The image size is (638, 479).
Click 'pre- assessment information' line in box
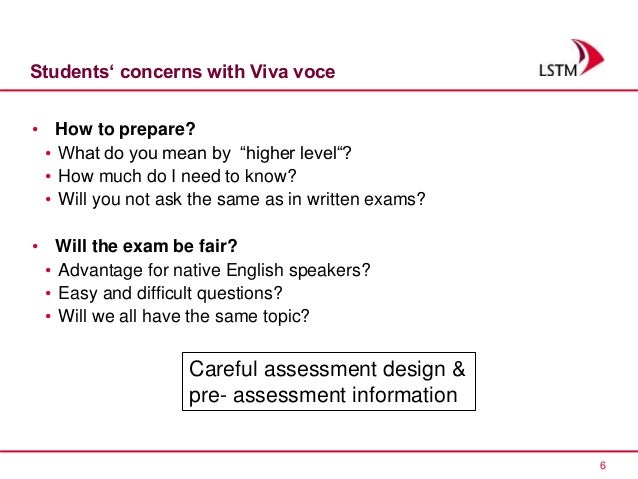323,394
